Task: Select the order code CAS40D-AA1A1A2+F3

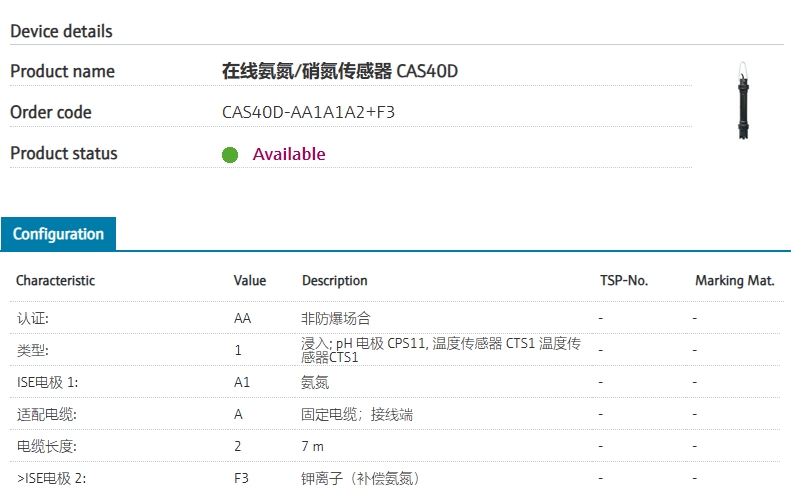Action: [x=308, y=112]
